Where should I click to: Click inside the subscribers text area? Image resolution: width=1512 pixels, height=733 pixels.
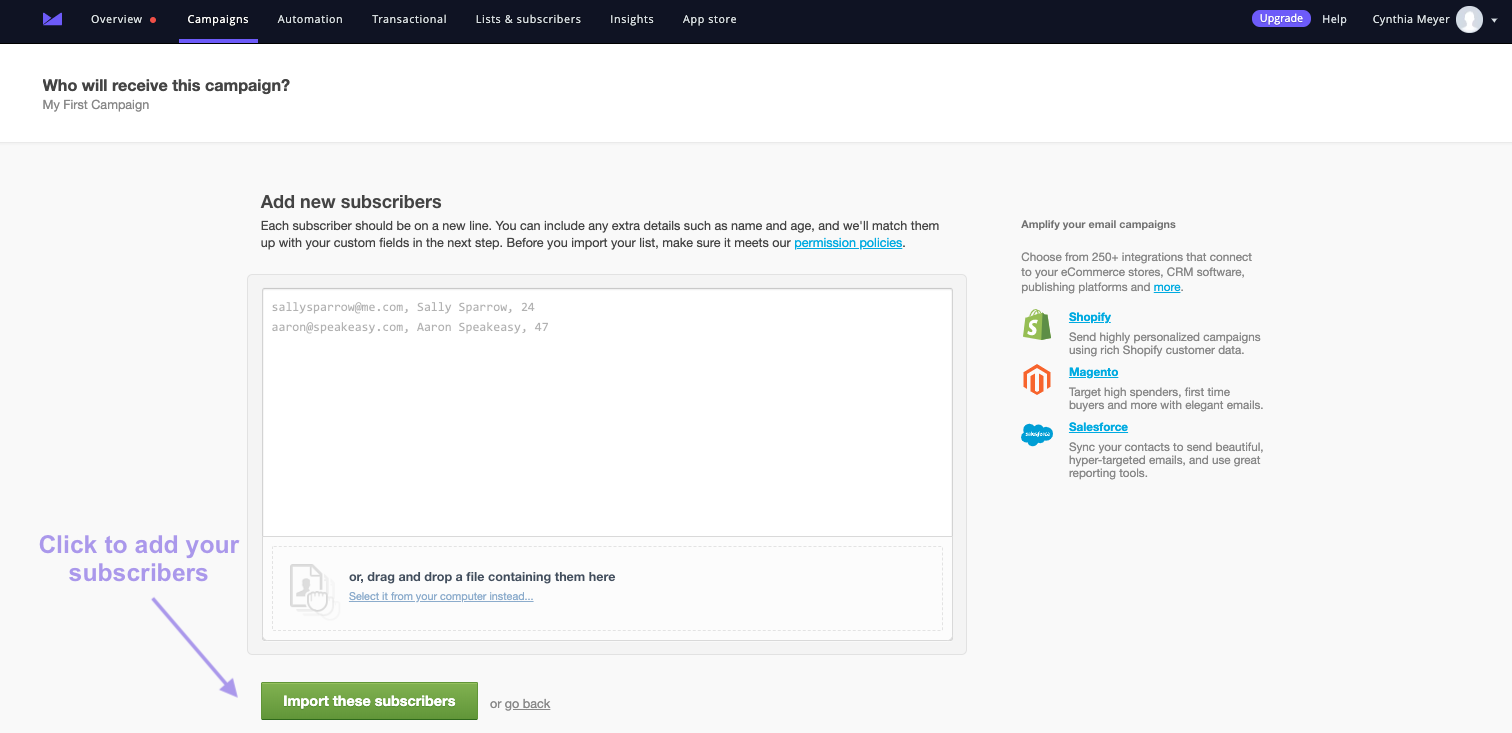(606, 410)
